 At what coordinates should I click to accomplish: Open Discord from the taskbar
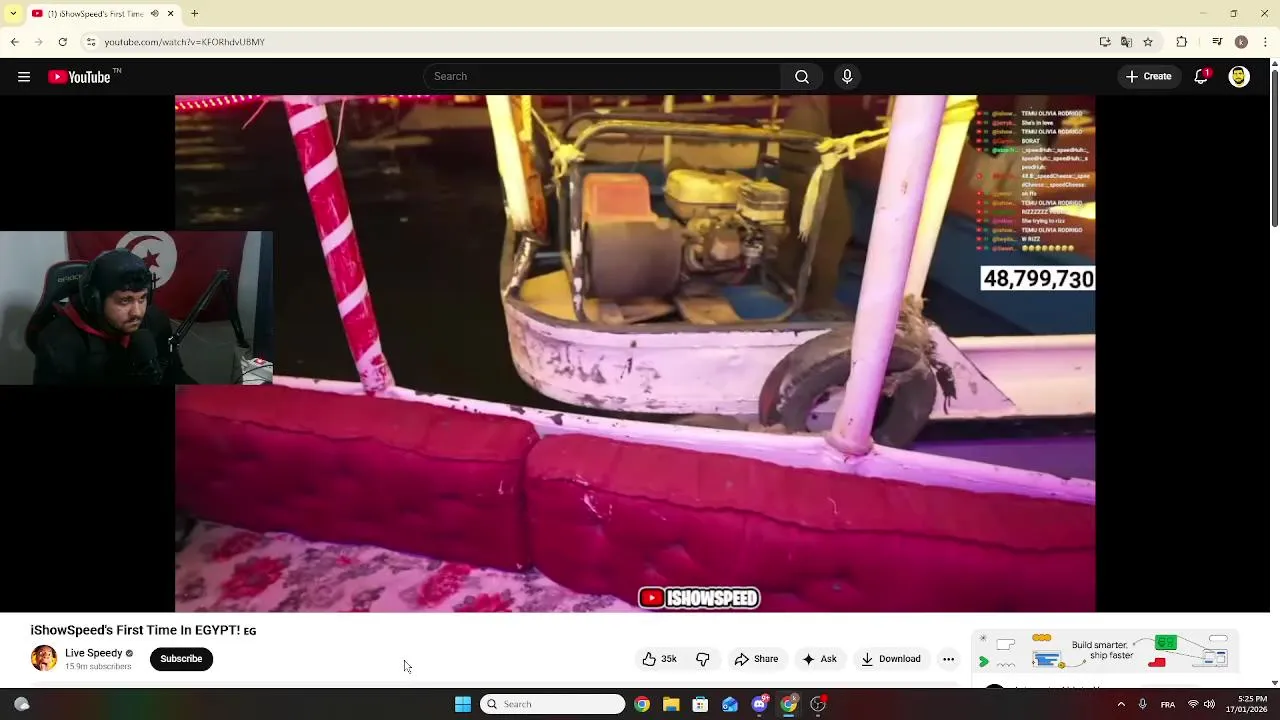(x=759, y=704)
